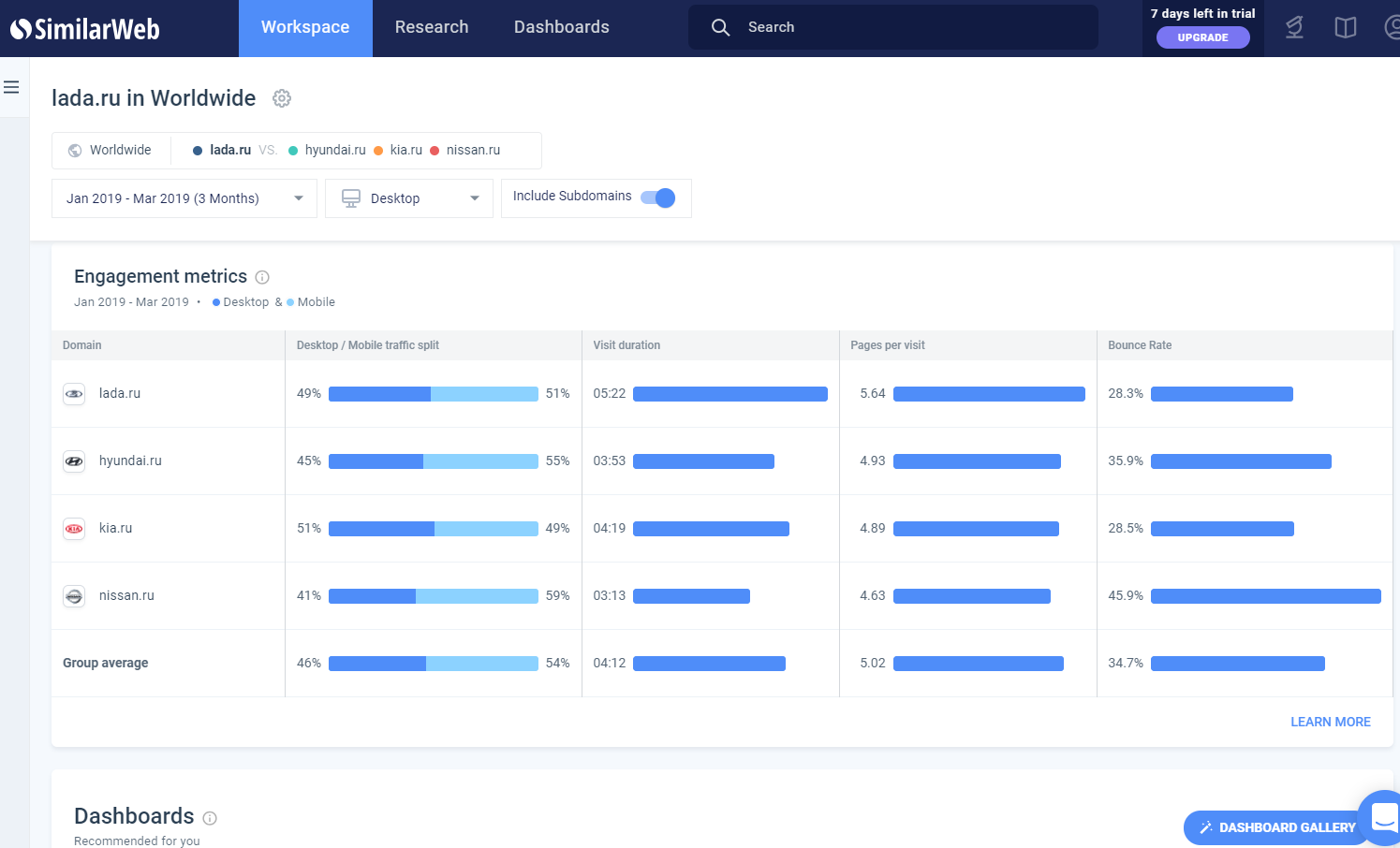Select the Kia logo next to kia.ru
This screenshot has height=848, width=1400.
pos(73,528)
